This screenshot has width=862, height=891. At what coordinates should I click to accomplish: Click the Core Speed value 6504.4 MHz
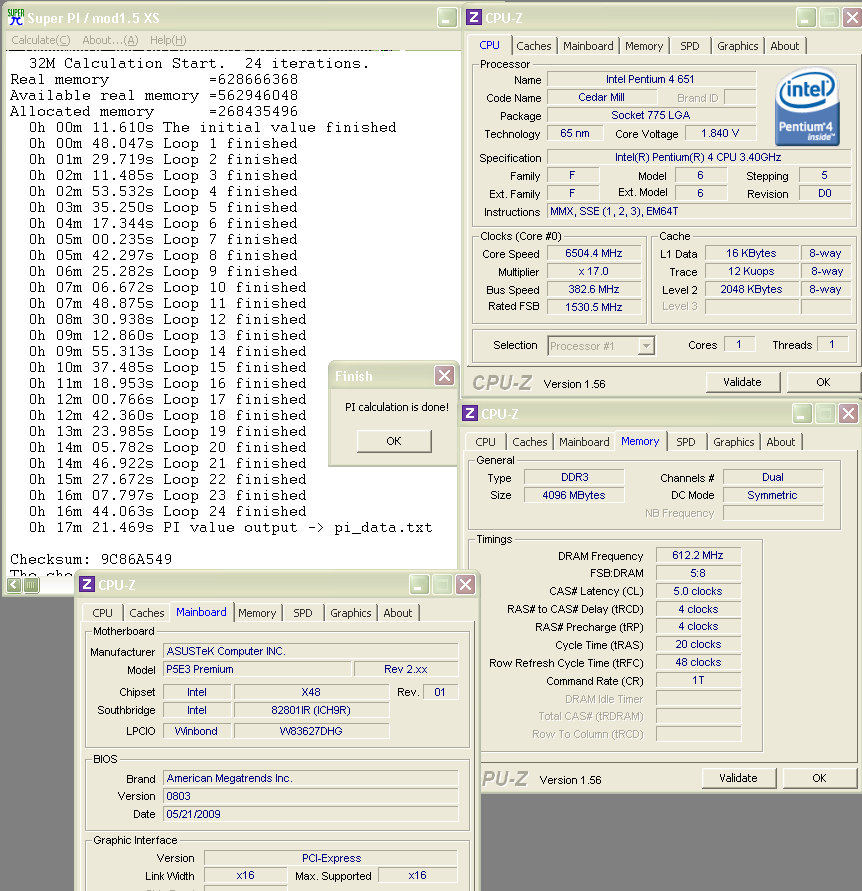593,253
